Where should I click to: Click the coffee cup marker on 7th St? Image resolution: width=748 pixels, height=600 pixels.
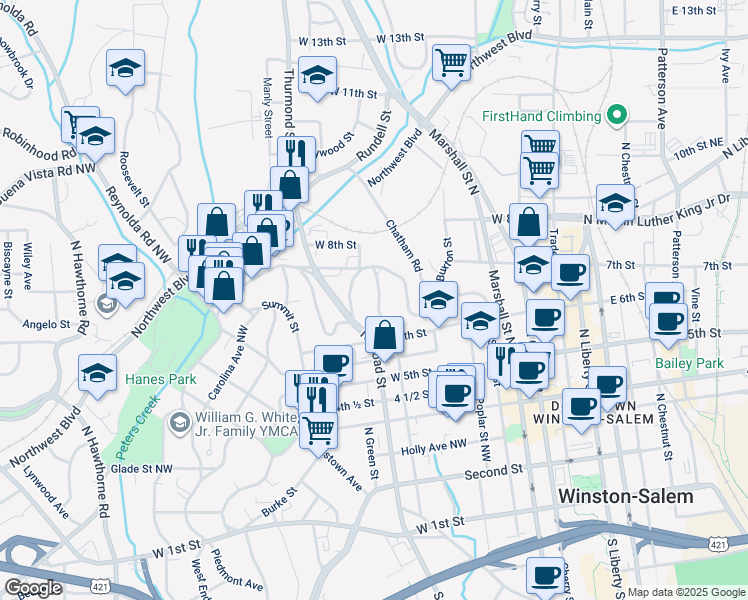pyautogui.click(x=571, y=276)
